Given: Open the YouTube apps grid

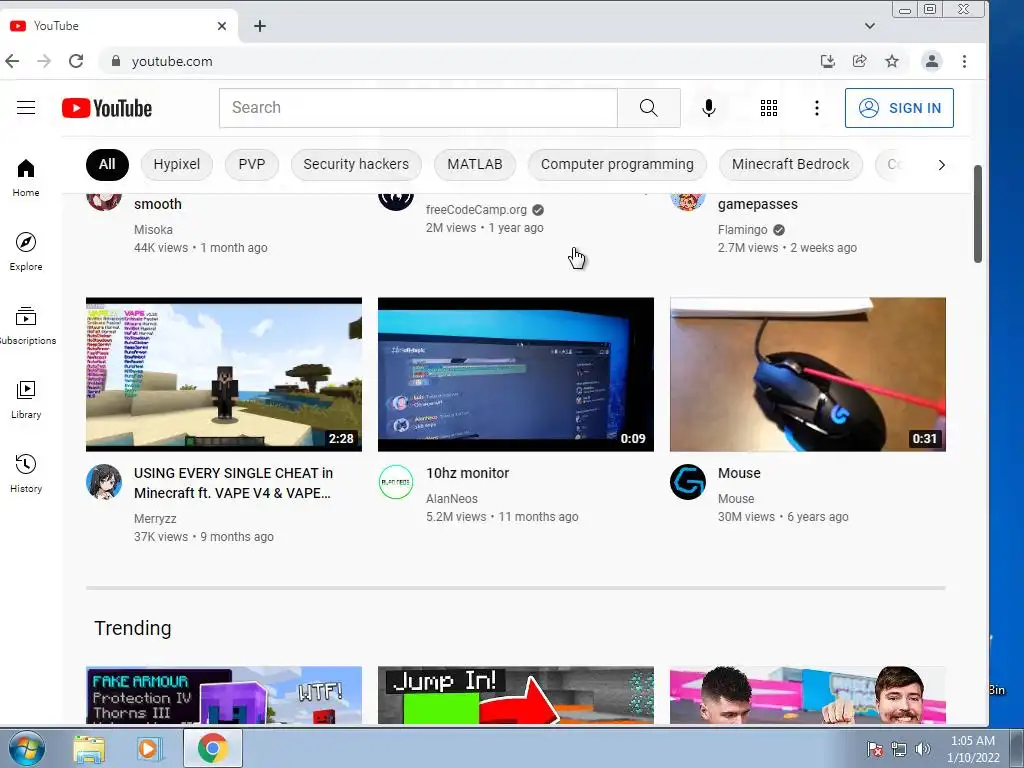Looking at the screenshot, I should (x=769, y=108).
